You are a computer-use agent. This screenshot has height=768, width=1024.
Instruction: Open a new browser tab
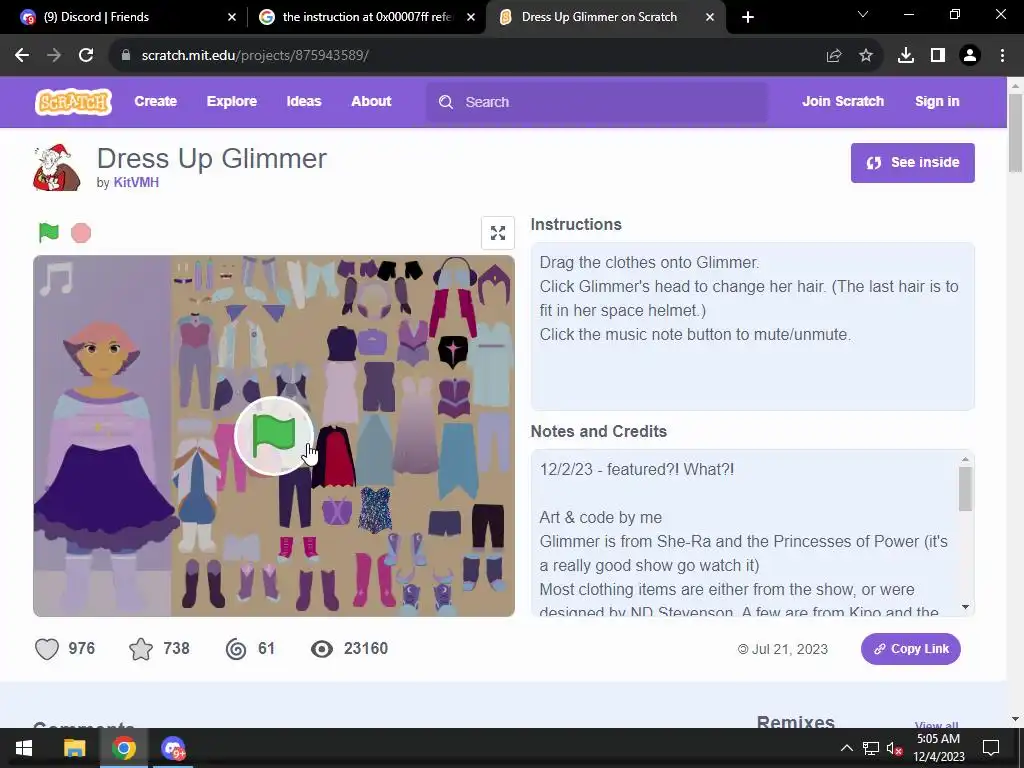[x=748, y=17]
